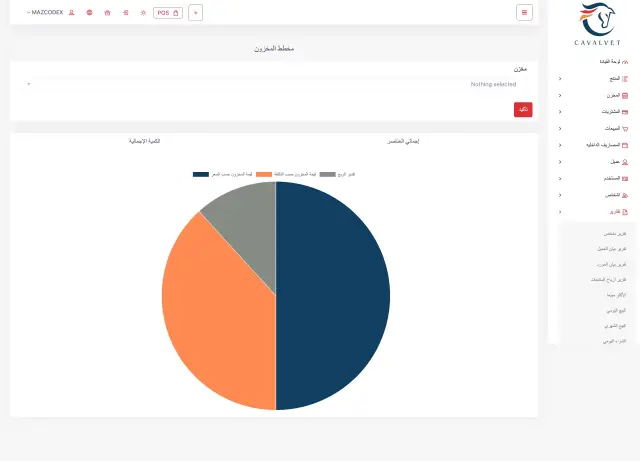Click the product (المنتج) sidebar icon
The image size is (640, 461).
point(625,78)
